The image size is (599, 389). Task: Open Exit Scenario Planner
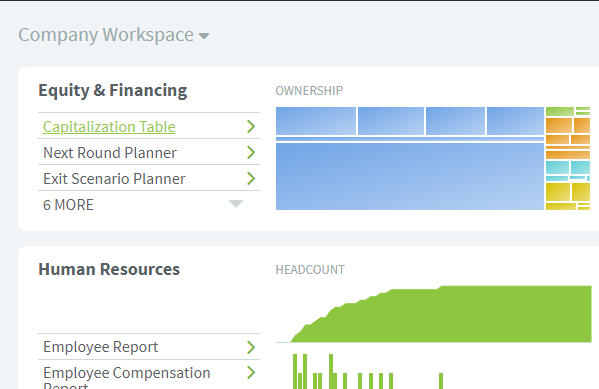(114, 178)
